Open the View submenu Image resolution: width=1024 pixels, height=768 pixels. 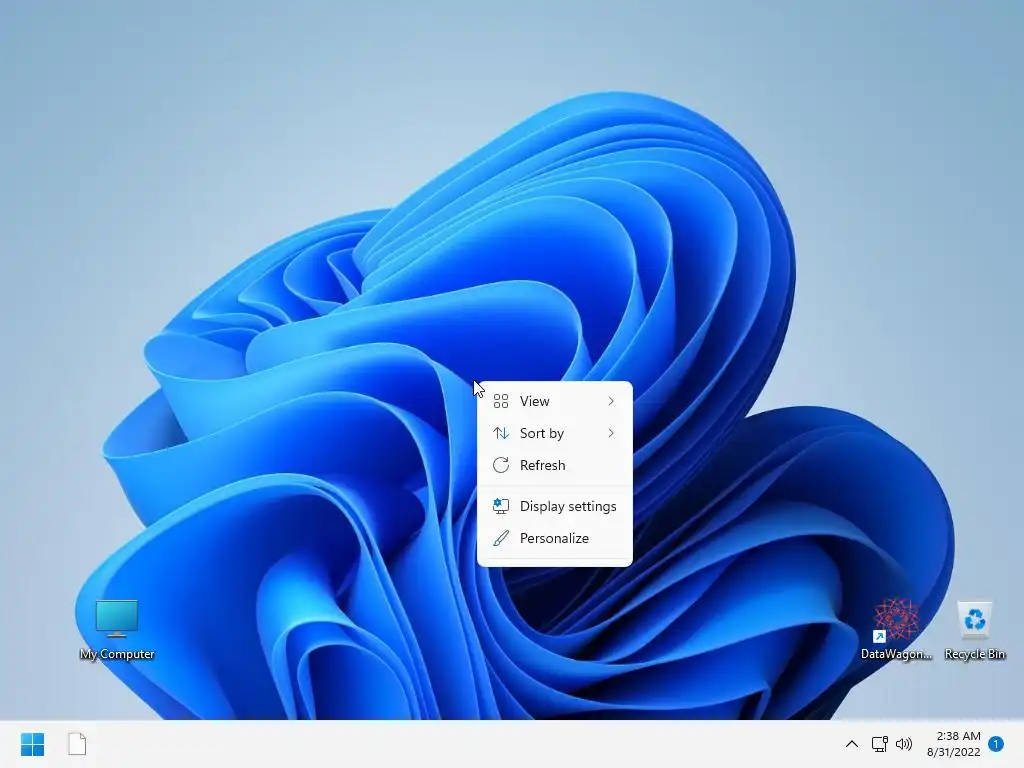(x=554, y=401)
